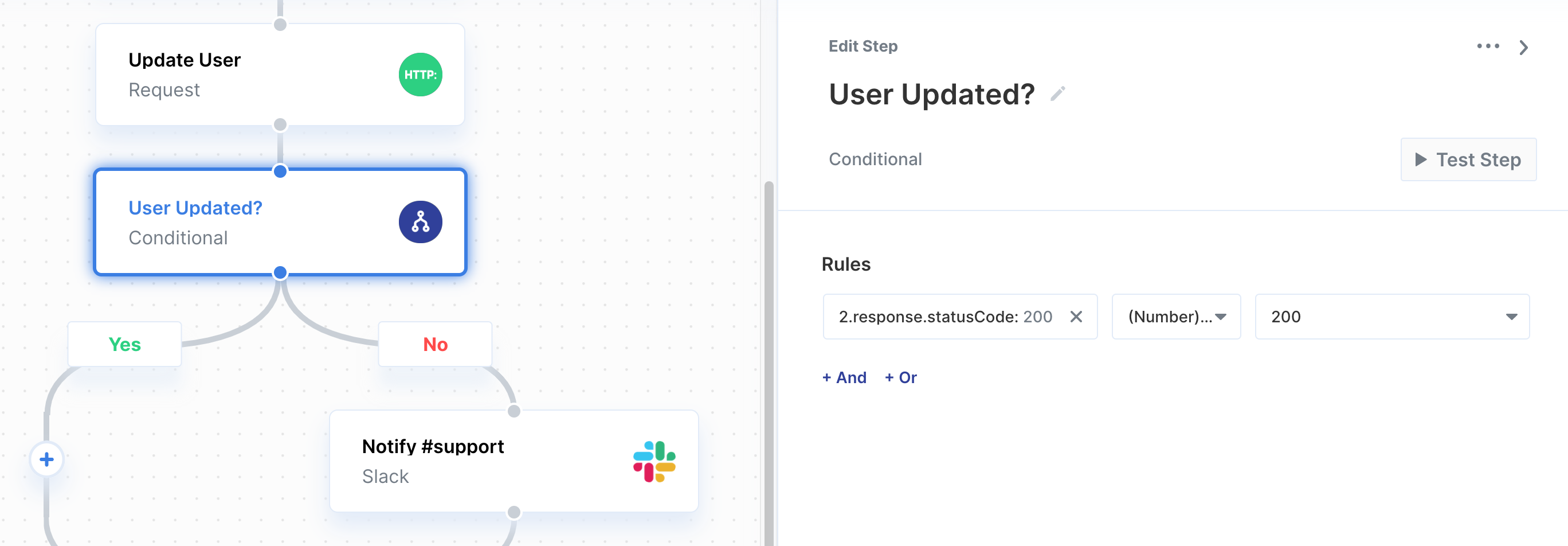This screenshot has height=546, width=1568.
Task: Click the green HTTP icon on Update User
Action: pos(420,75)
